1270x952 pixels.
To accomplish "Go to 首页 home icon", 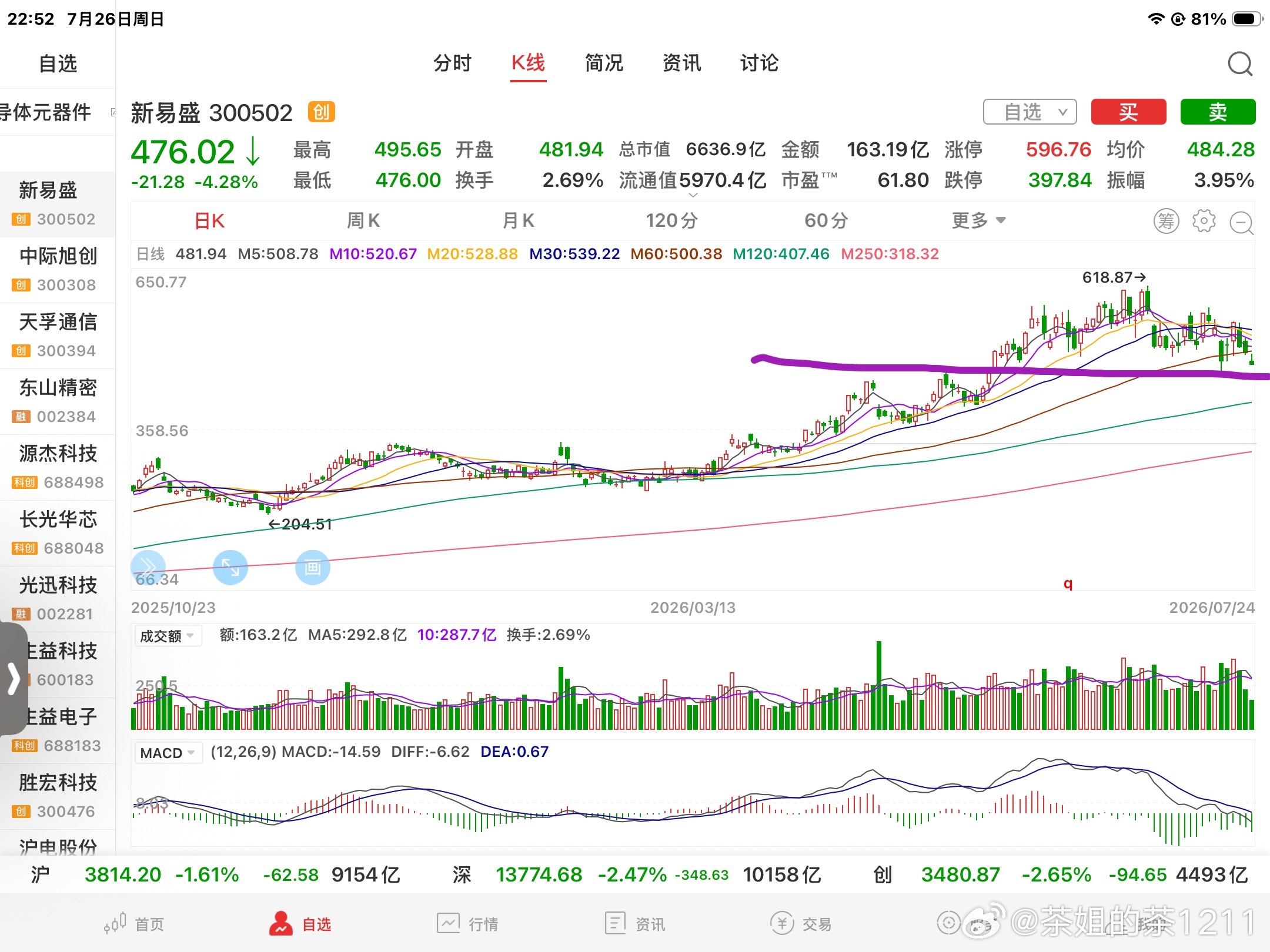I will point(134,924).
